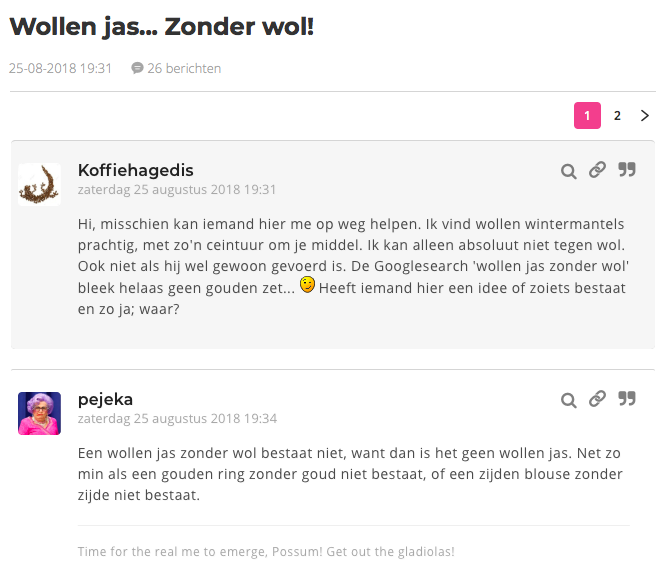
Task: Copy link icon on Koffiehagedis's post
Action: [x=597, y=170]
